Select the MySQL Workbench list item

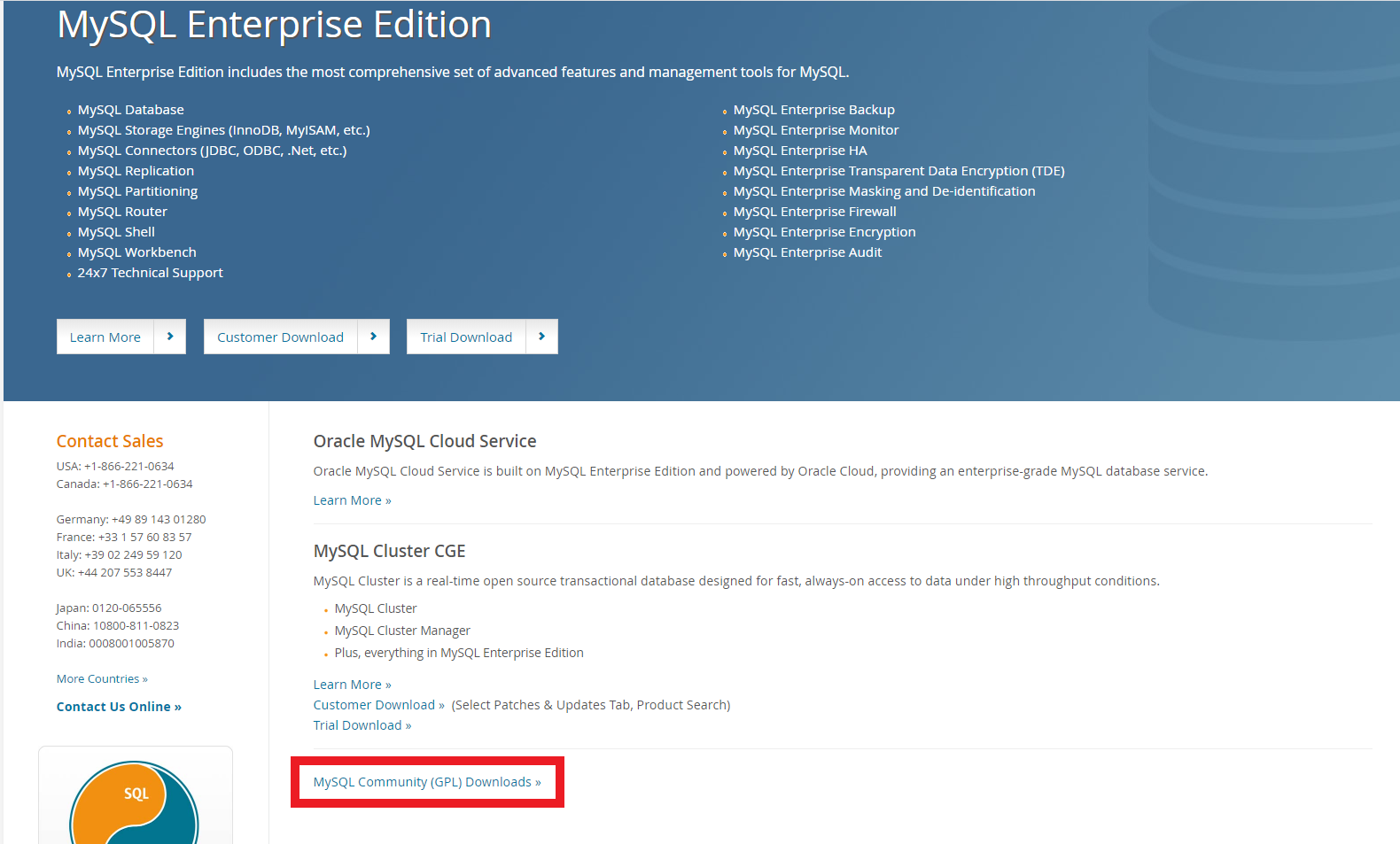click(x=137, y=252)
